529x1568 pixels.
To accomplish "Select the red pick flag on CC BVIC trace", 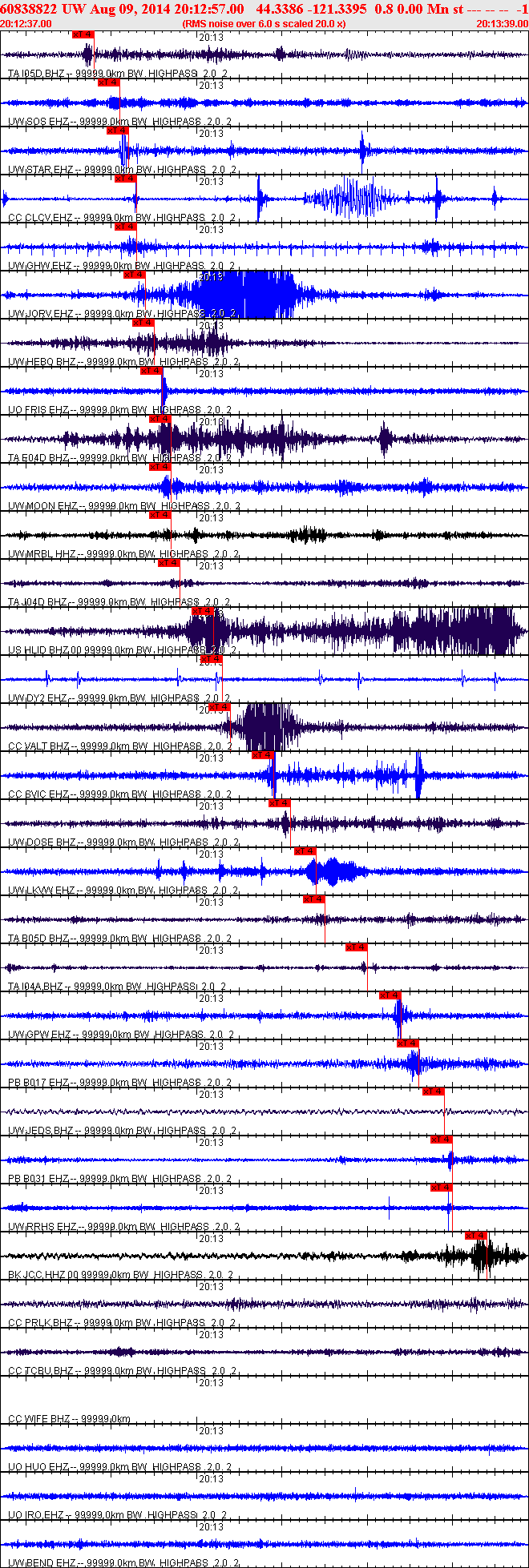I will 262,755.
